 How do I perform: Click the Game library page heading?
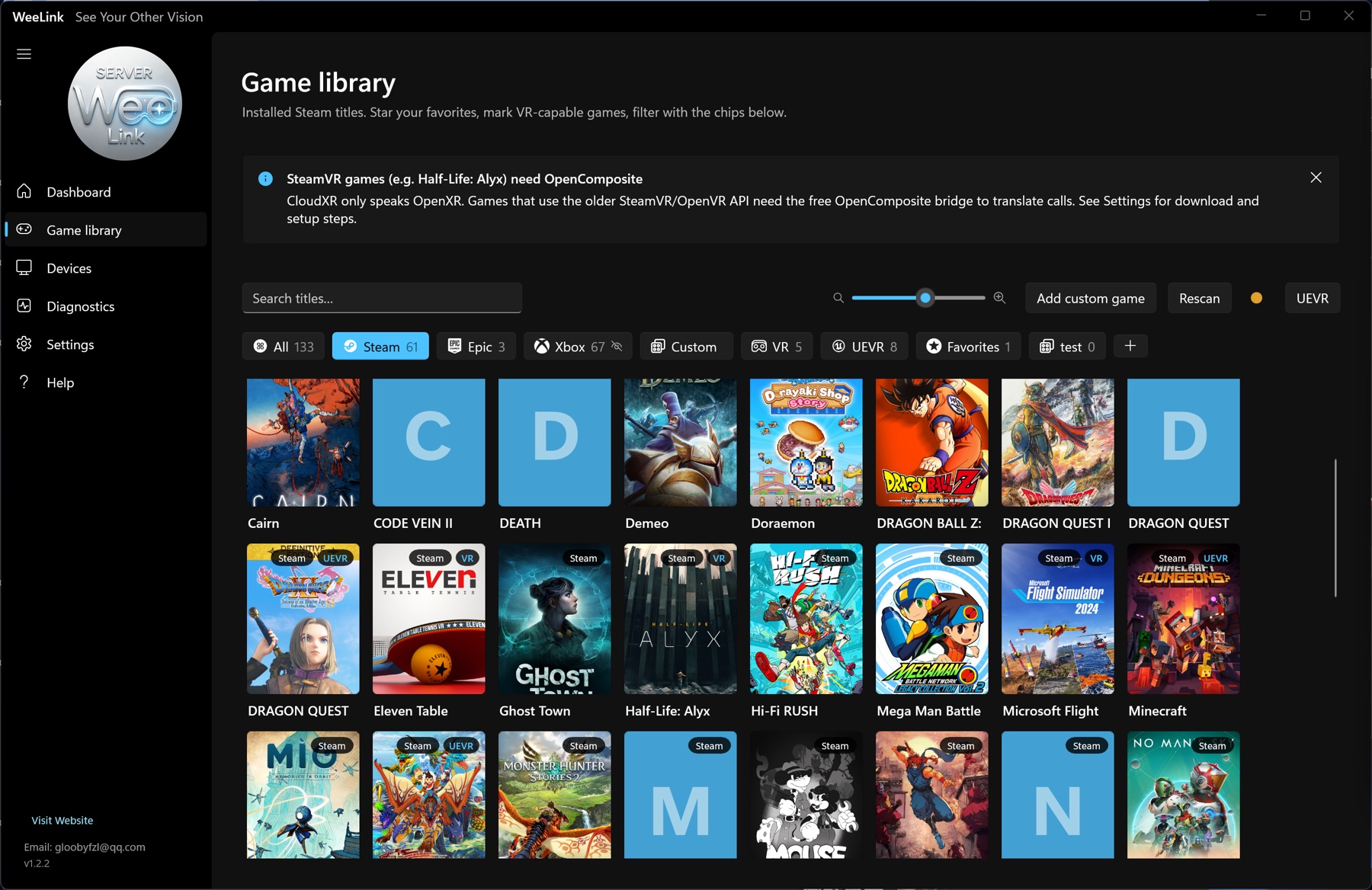pos(319,82)
